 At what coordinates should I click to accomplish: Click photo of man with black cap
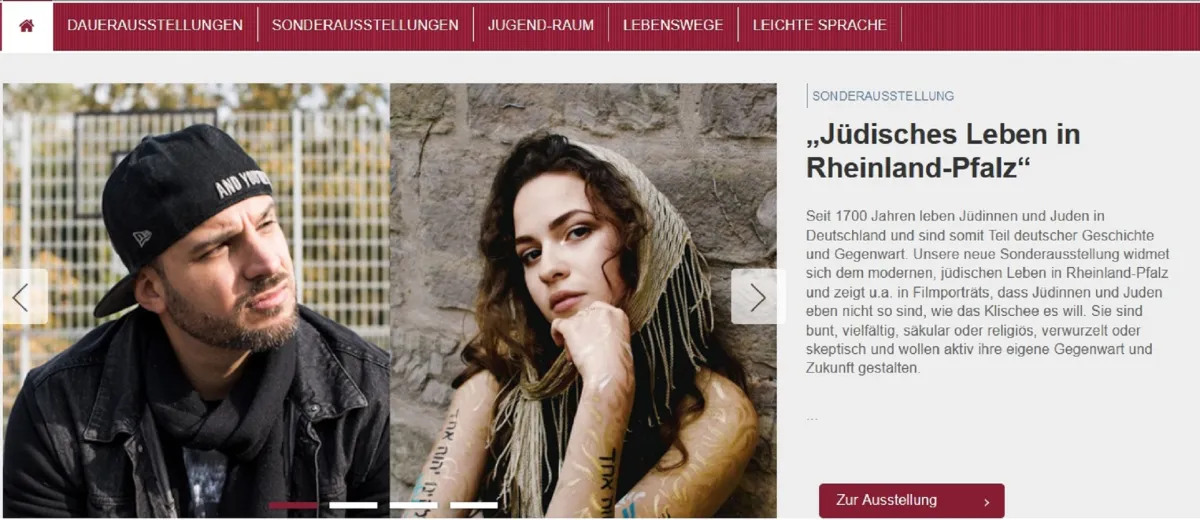tap(196, 300)
